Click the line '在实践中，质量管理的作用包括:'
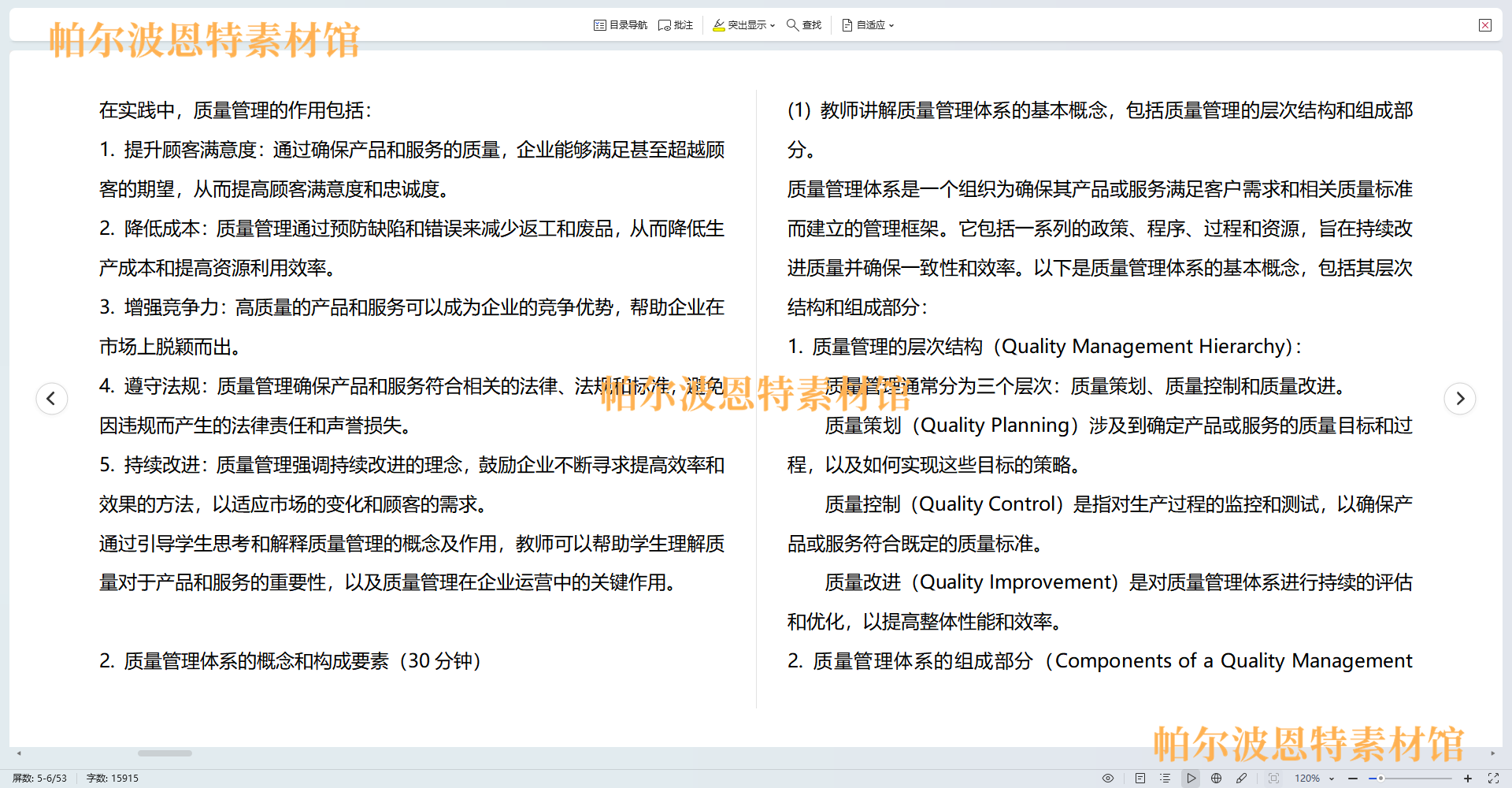1512x788 pixels. pos(235,110)
